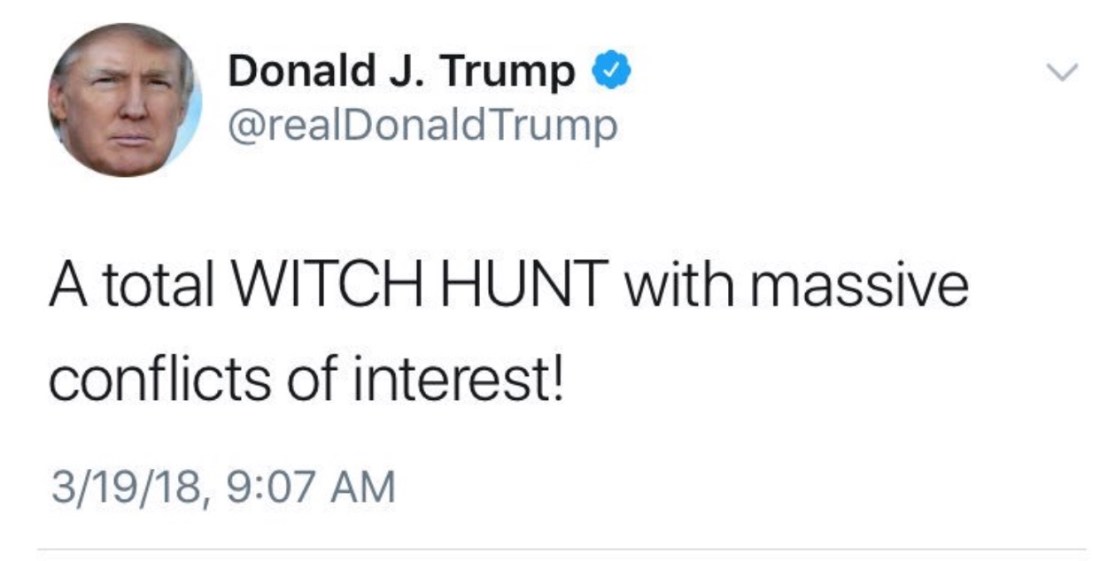Click the date 3/19/18
This screenshot has width=1100, height=561.
point(119,488)
